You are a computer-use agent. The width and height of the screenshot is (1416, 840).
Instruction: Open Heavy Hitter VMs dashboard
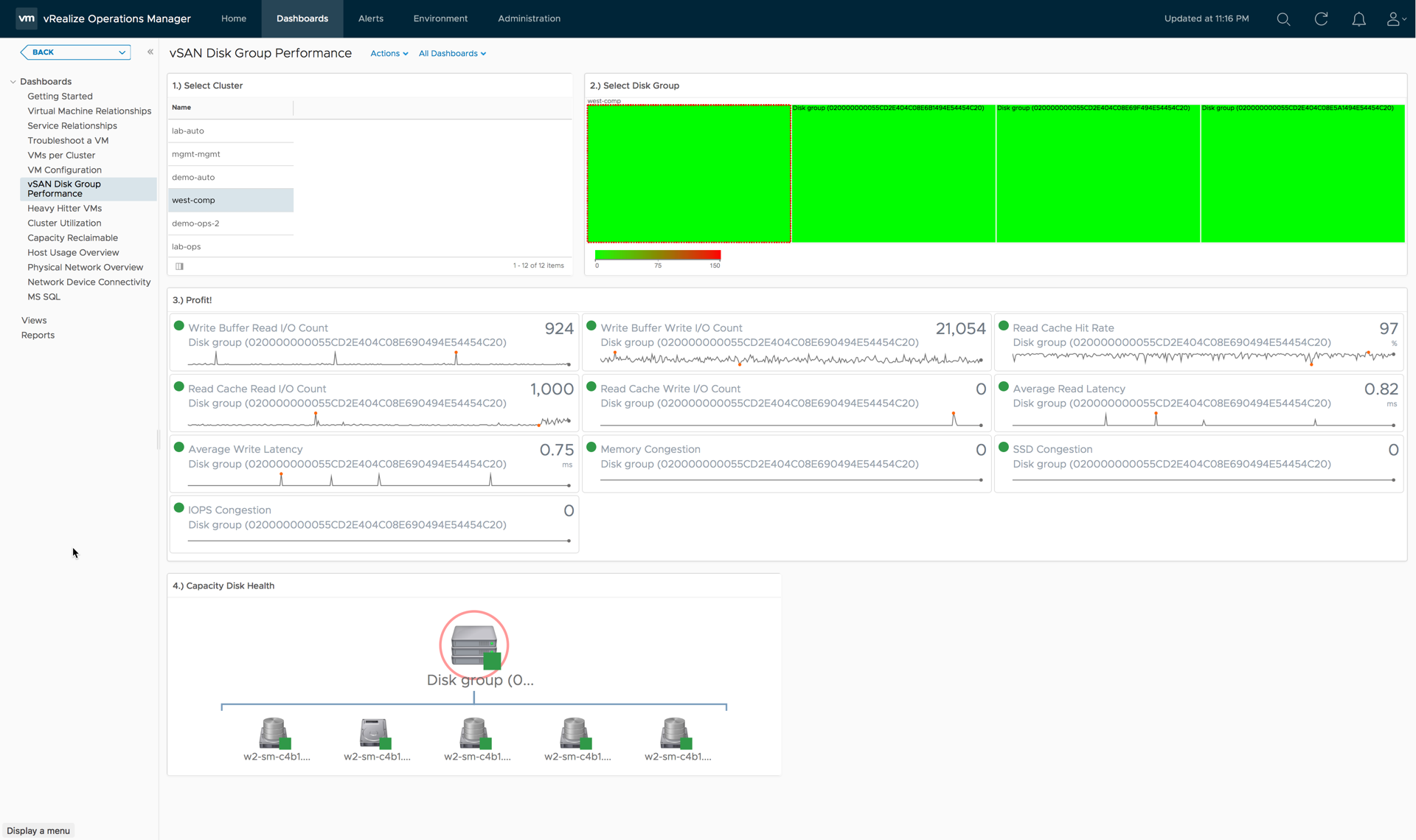pyautogui.click(x=64, y=208)
